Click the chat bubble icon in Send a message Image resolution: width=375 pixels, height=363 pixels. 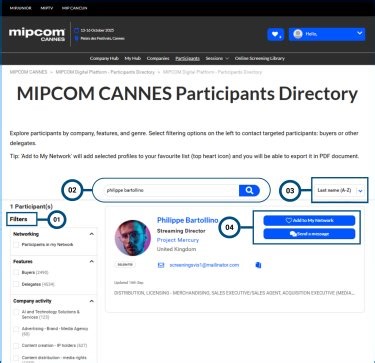(x=293, y=234)
